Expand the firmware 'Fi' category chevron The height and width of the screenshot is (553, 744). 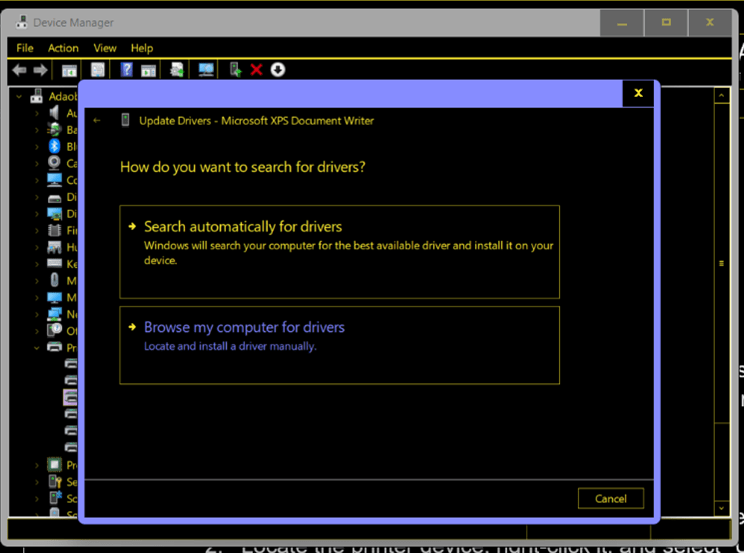coord(37,230)
